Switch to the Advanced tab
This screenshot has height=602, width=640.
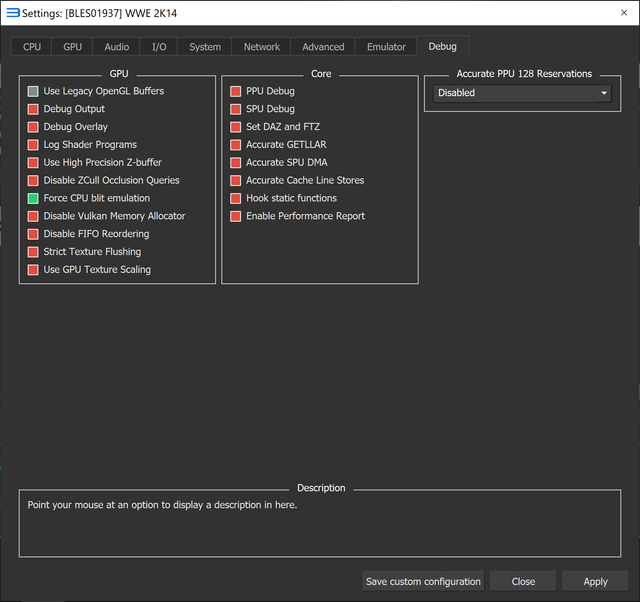coord(323,47)
